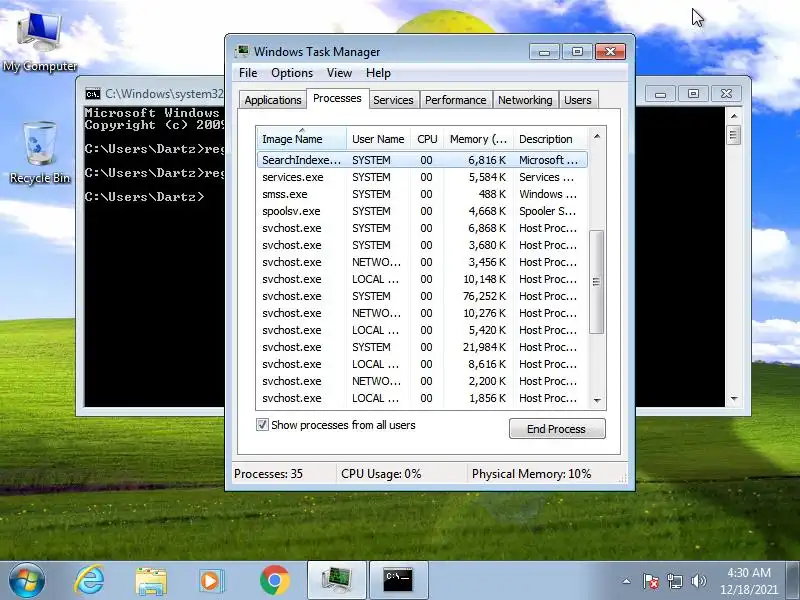Image resolution: width=800 pixels, height=600 pixels.
Task: Click Task Manager title bar icon
Action: point(242,52)
